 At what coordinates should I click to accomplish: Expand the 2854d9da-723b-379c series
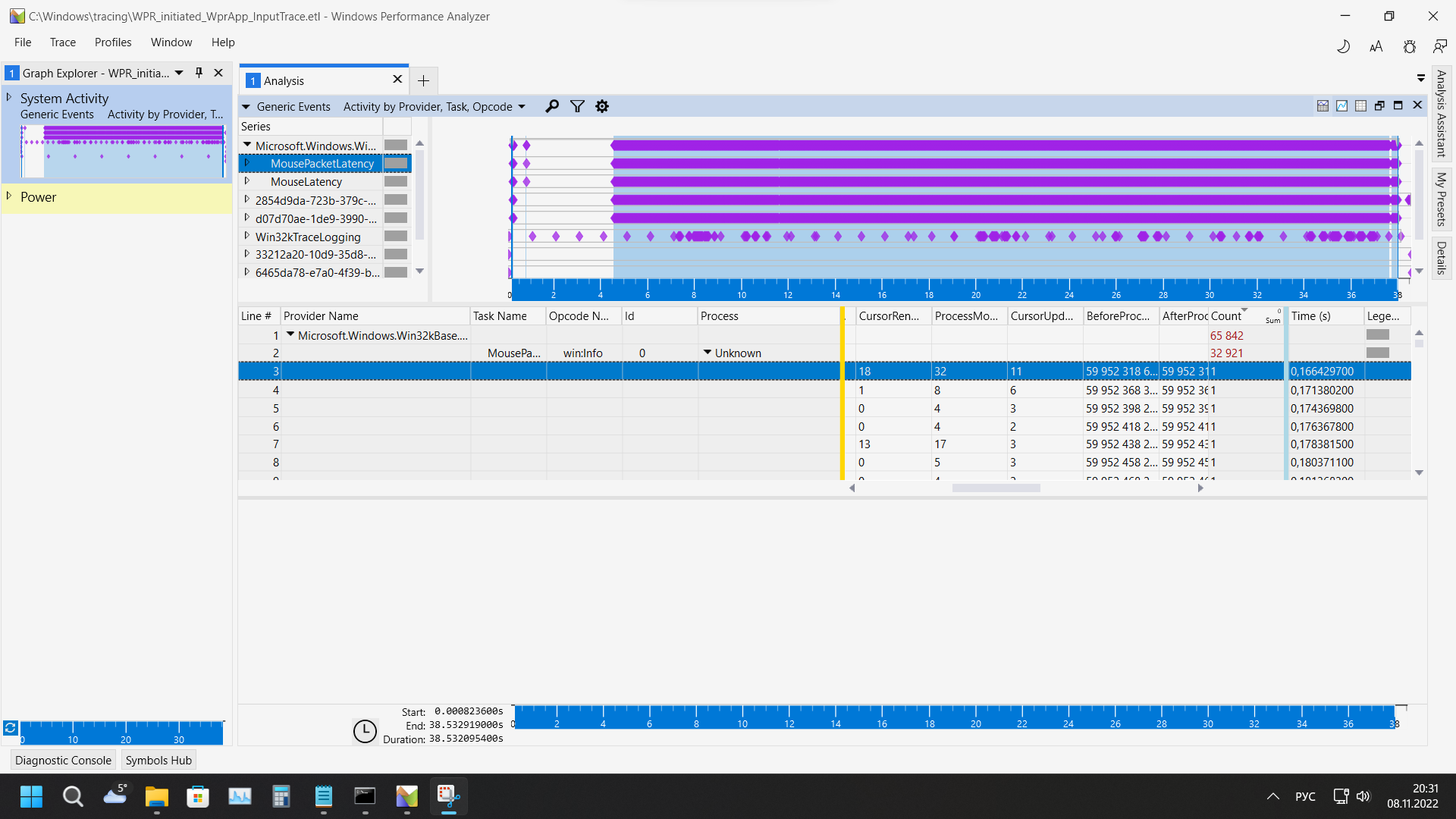pos(247,199)
